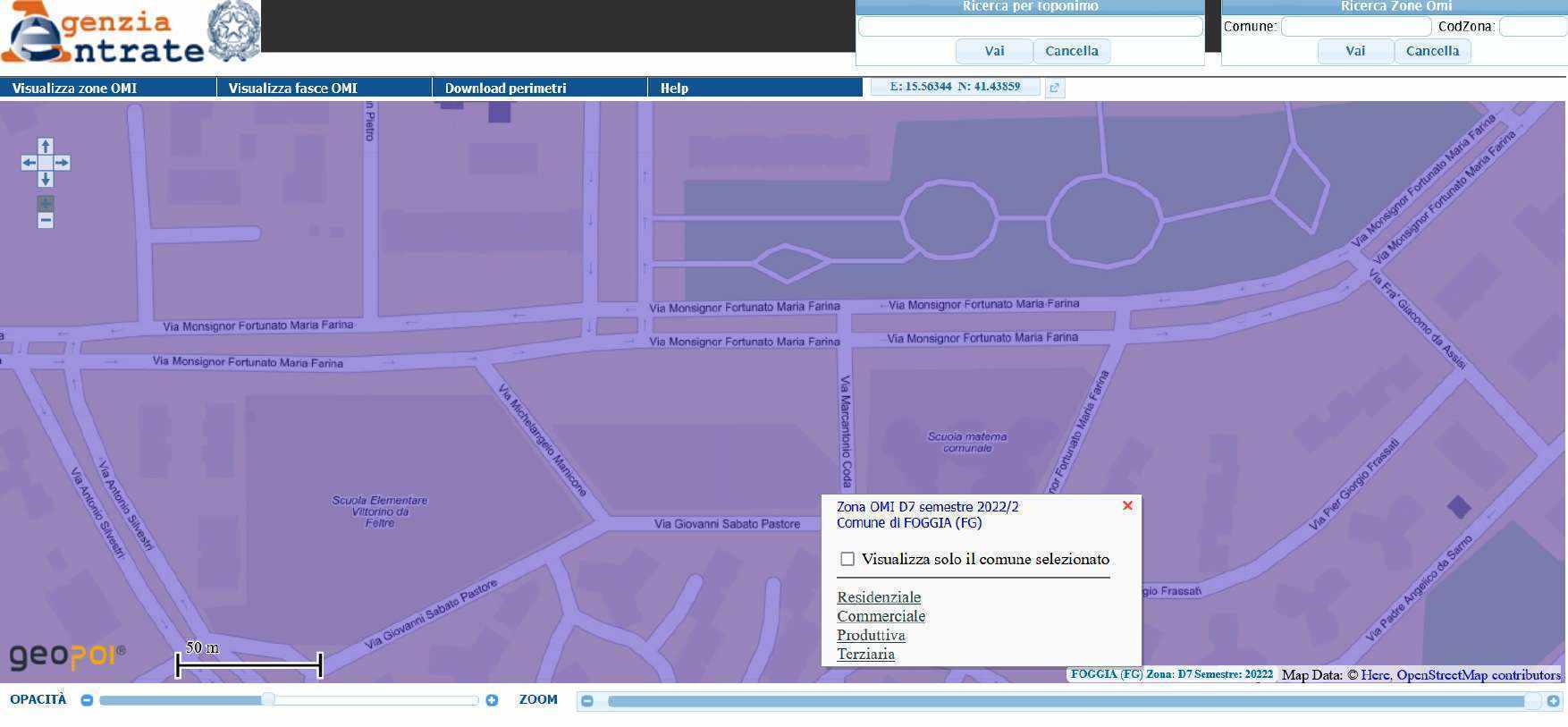The height and width of the screenshot is (727, 1568).
Task: Open the Residenziale link in the popup
Action: (x=879, y=597)
